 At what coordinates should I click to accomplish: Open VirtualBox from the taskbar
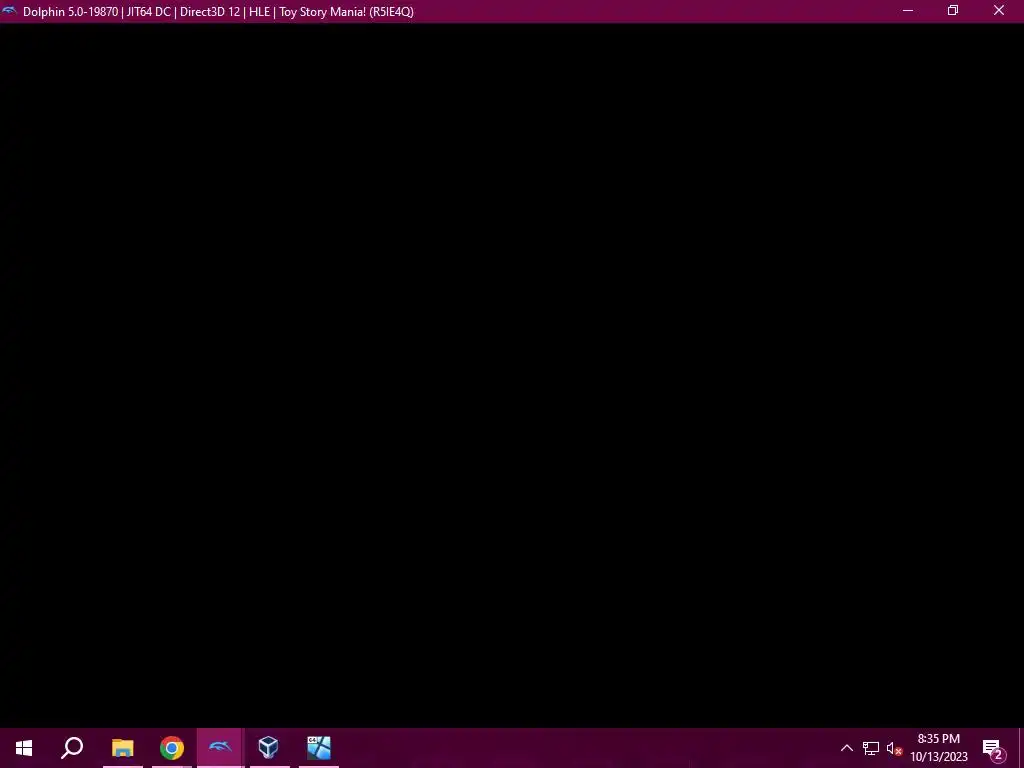[268, 748]
